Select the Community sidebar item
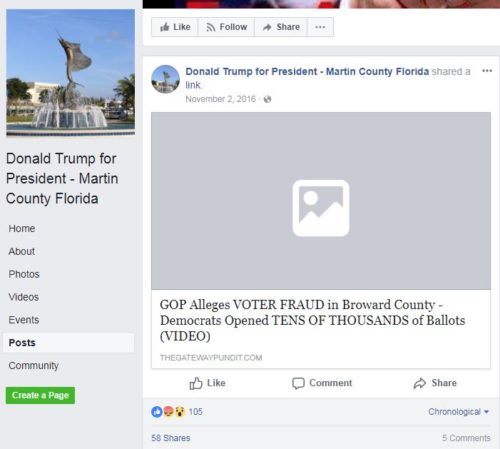This screenshot has height=449, width=500. (x=34, y=365)
